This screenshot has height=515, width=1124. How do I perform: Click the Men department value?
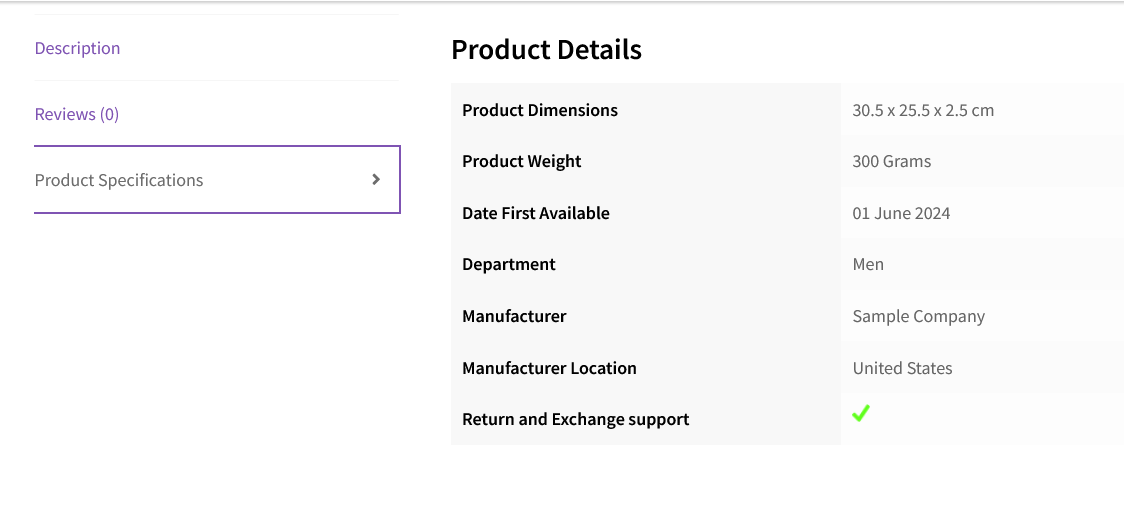pyautogui.click(x=868, y=264)
